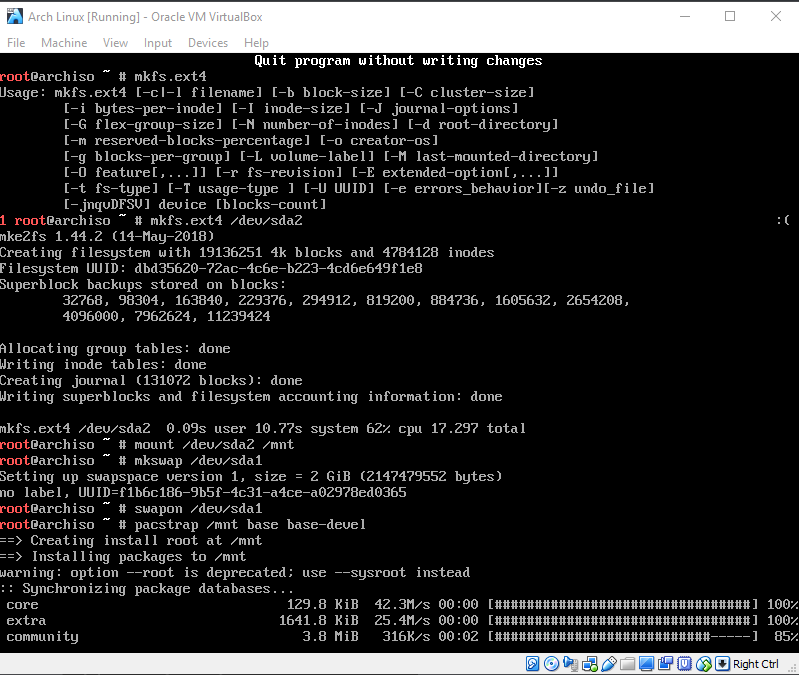Click the 'Creating journal (131072 blocks): done' line
This screenshot has height=675, width=799.
[x=151, y=381]
